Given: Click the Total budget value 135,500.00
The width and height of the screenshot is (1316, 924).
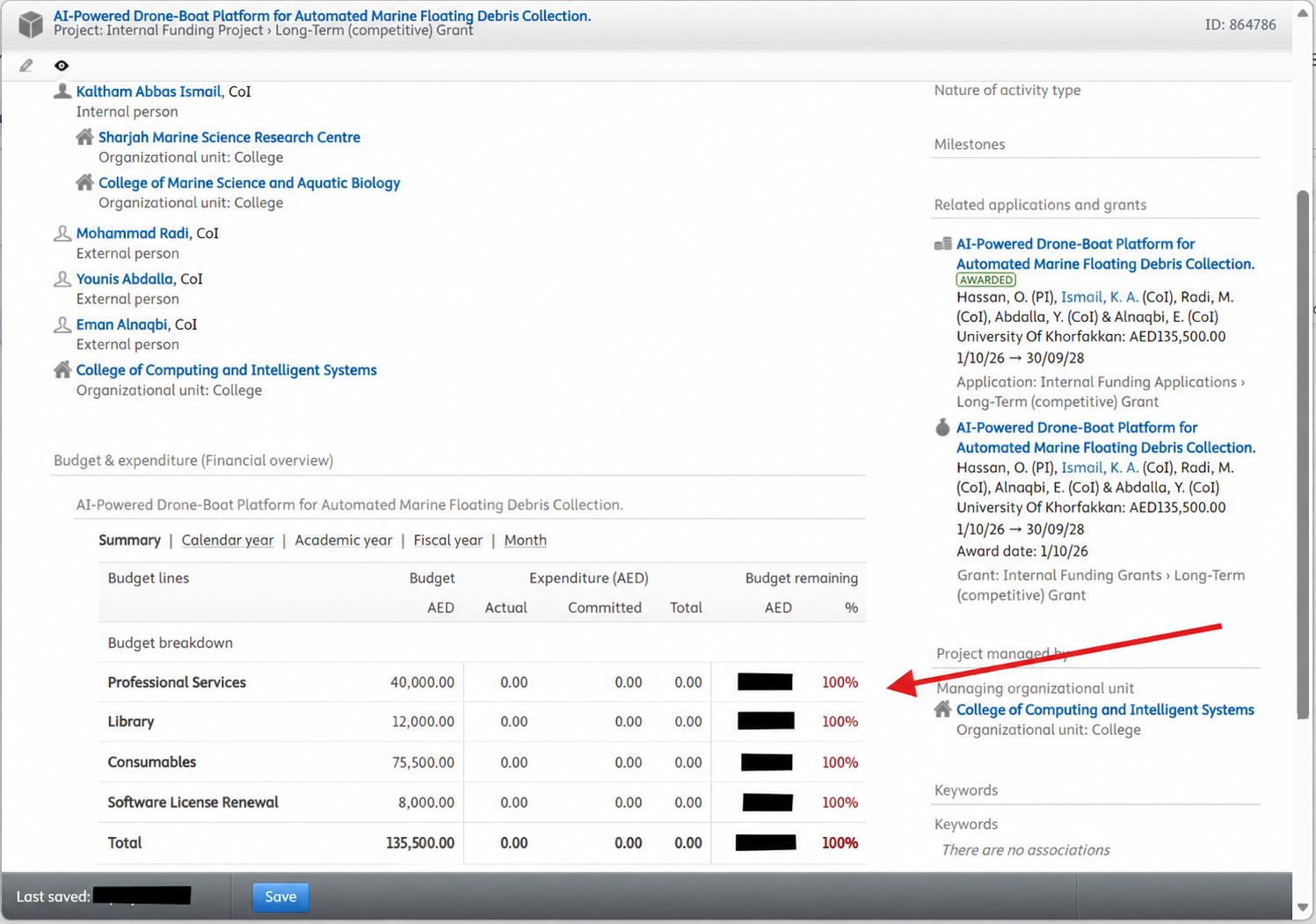Looking at the screenshot, I should click(420, 842).
